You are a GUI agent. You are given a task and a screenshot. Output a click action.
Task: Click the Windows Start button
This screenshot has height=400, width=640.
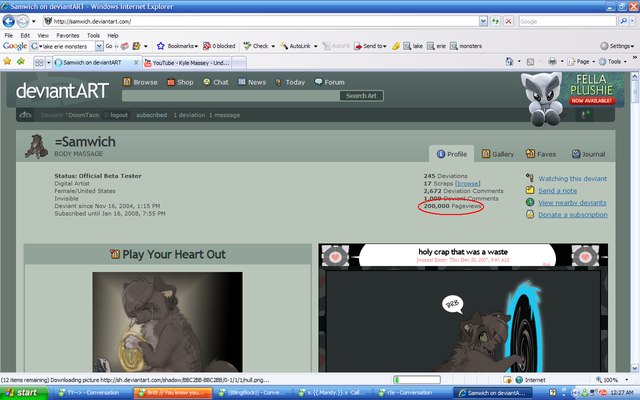(24, 393)
